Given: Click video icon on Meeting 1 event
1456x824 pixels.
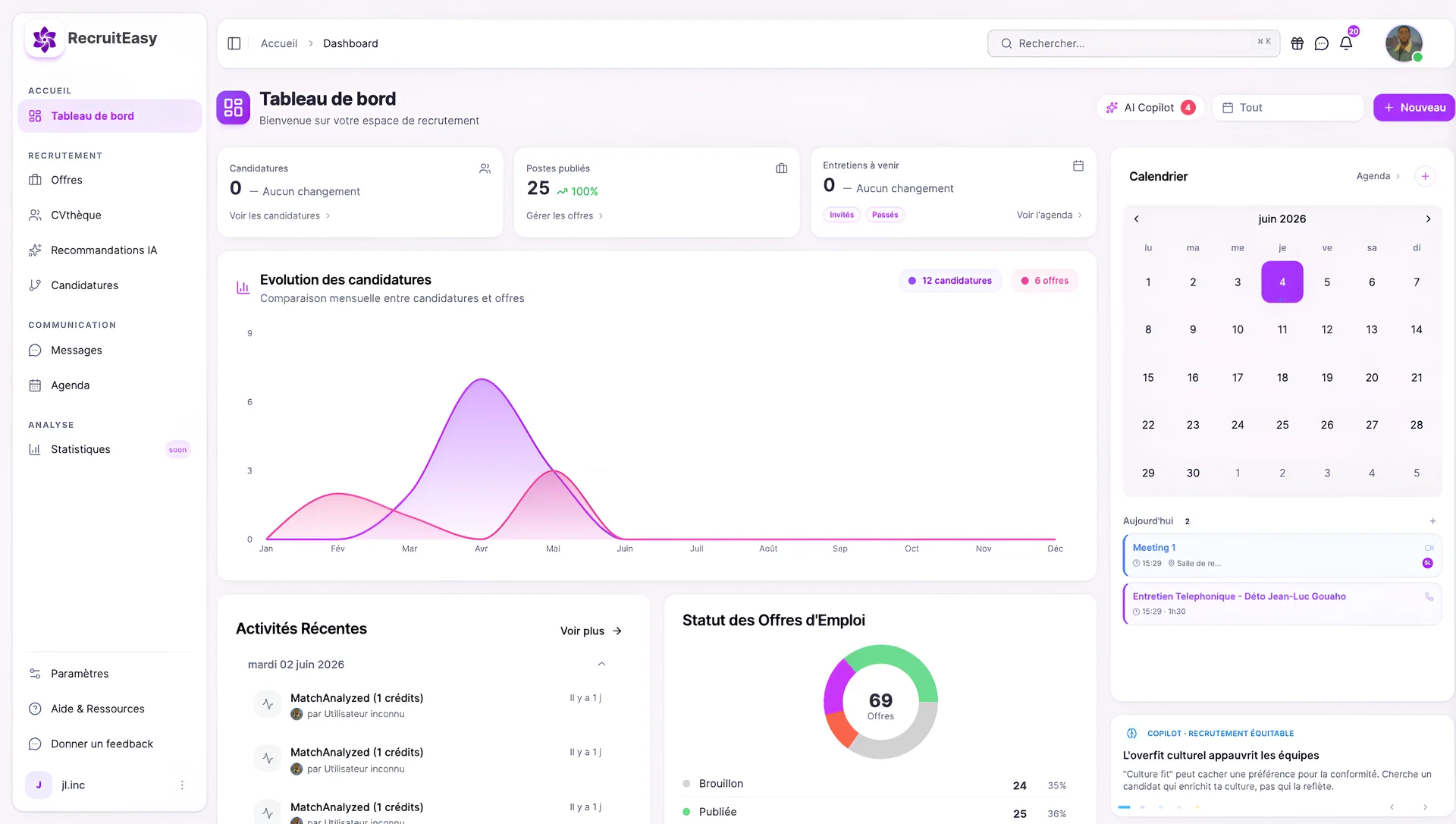Looking at the screenshot, I should (x=1429, y=548).
